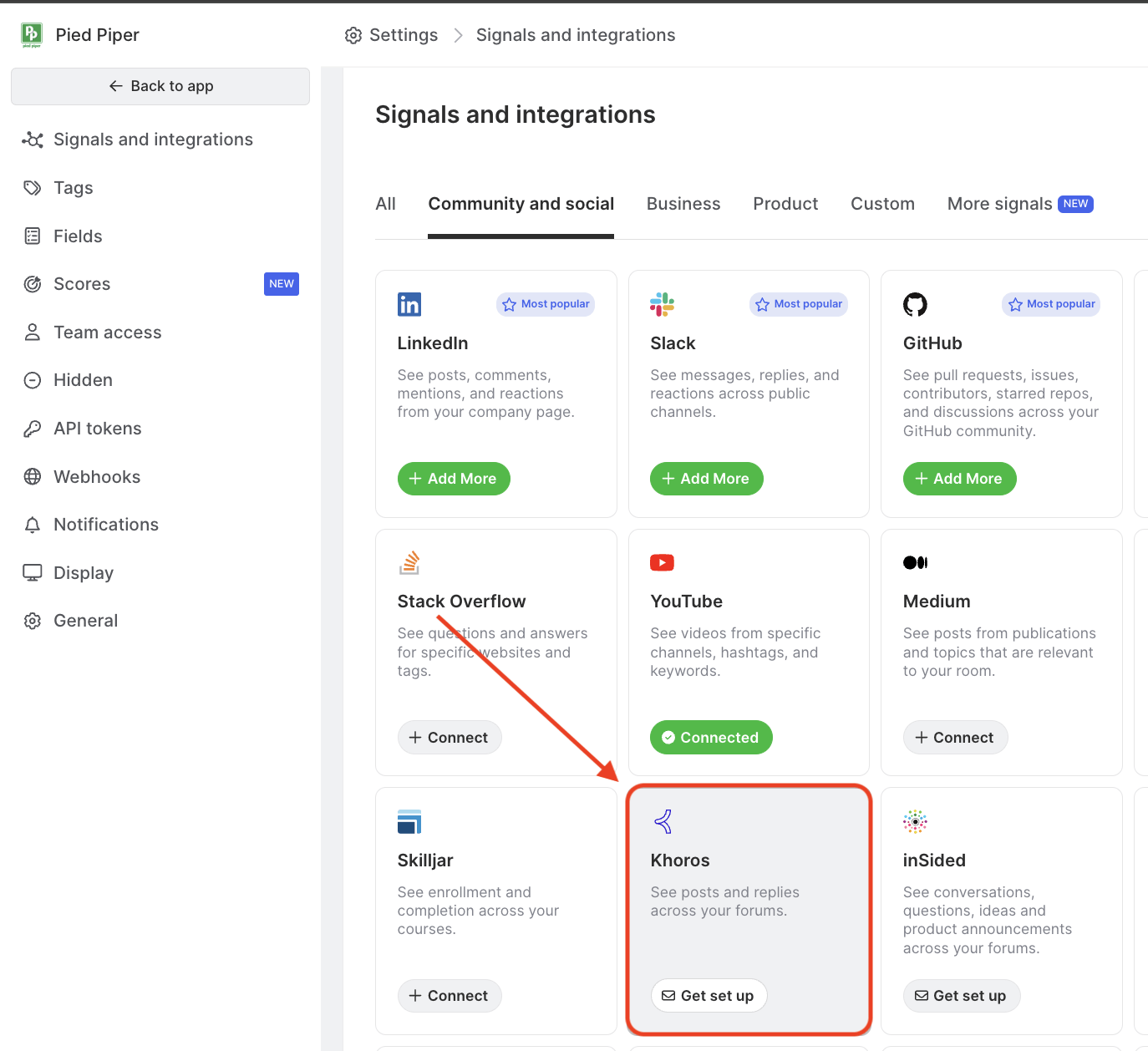1148x1051 pixels.
Task: Click the Medium card title
Action: point(937,602)
